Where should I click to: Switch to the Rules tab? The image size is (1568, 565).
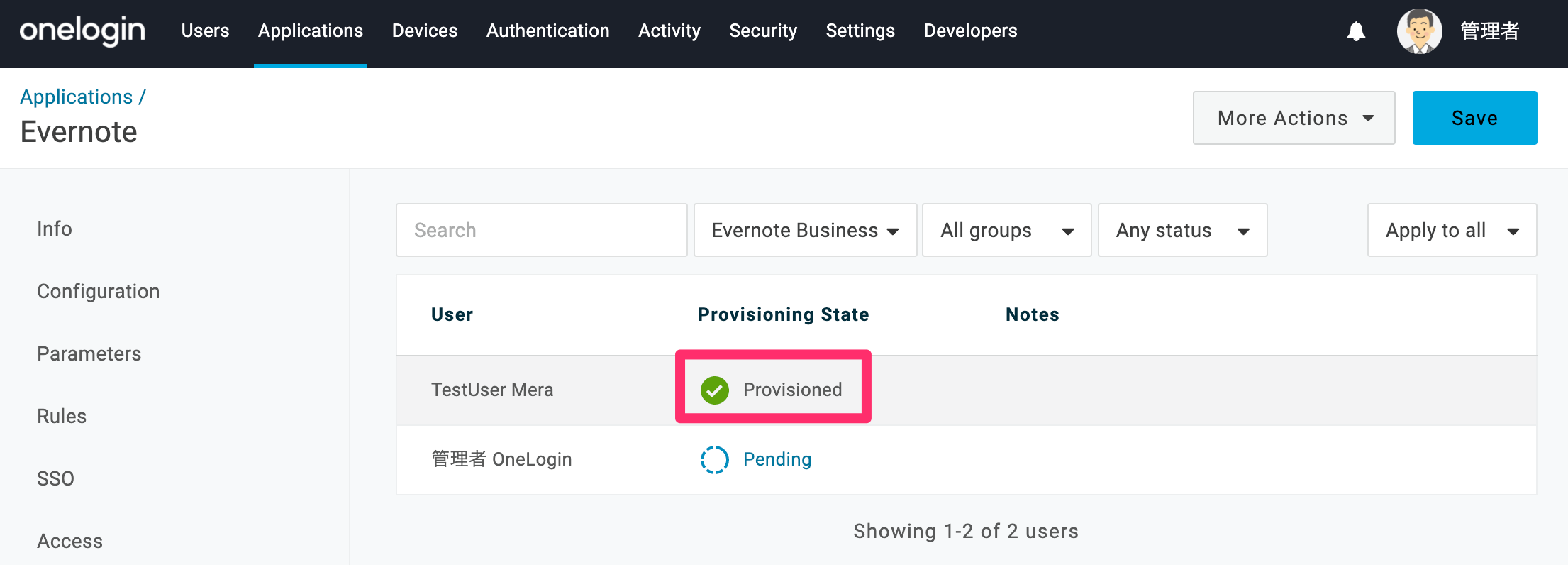click(x=62, y=416)
